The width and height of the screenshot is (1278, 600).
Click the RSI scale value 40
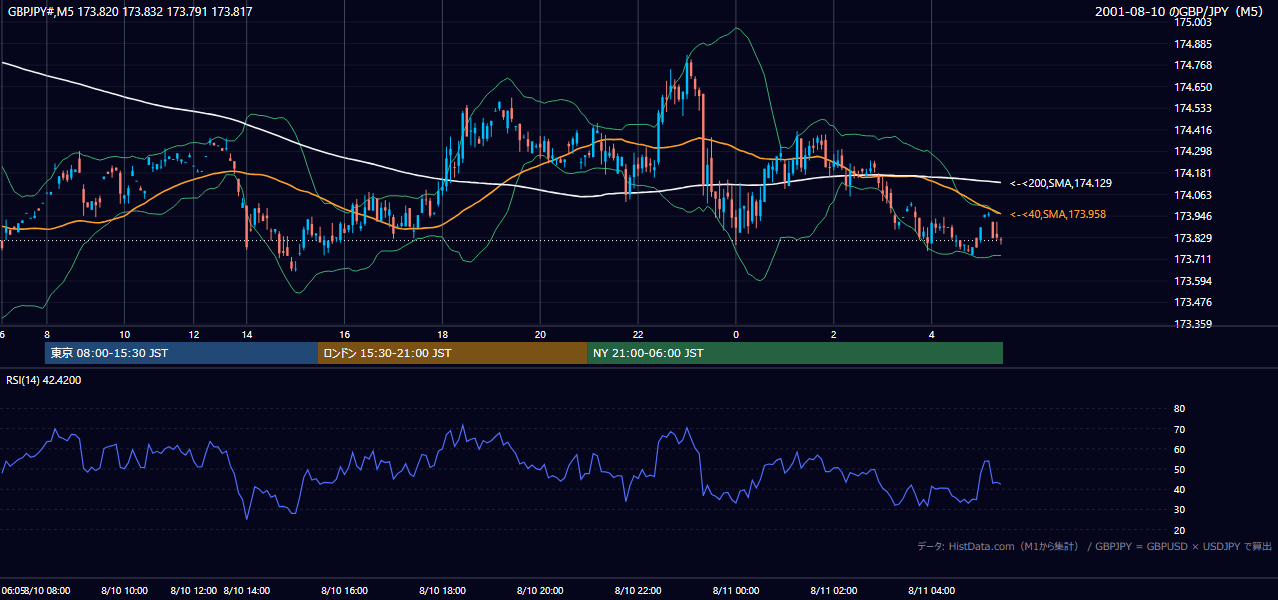[1179, 490]
